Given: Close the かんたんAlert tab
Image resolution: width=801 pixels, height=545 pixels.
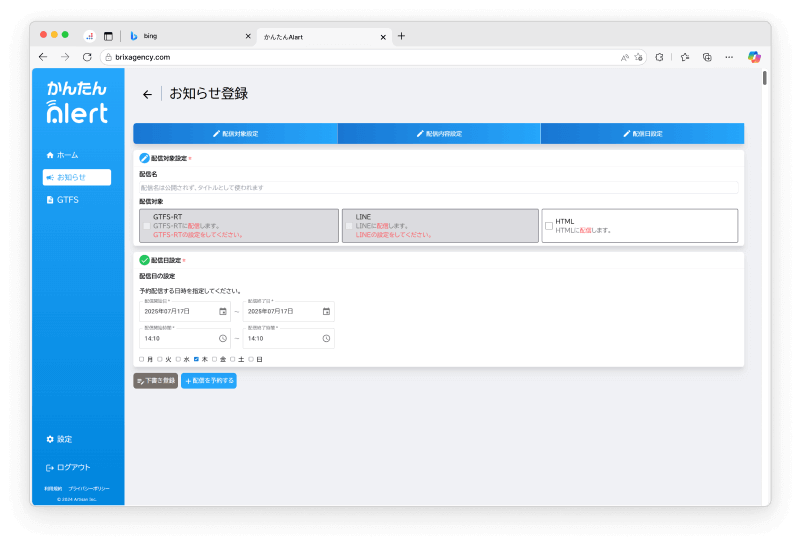Looking at the screenshot, I should (x=383, y=37).
